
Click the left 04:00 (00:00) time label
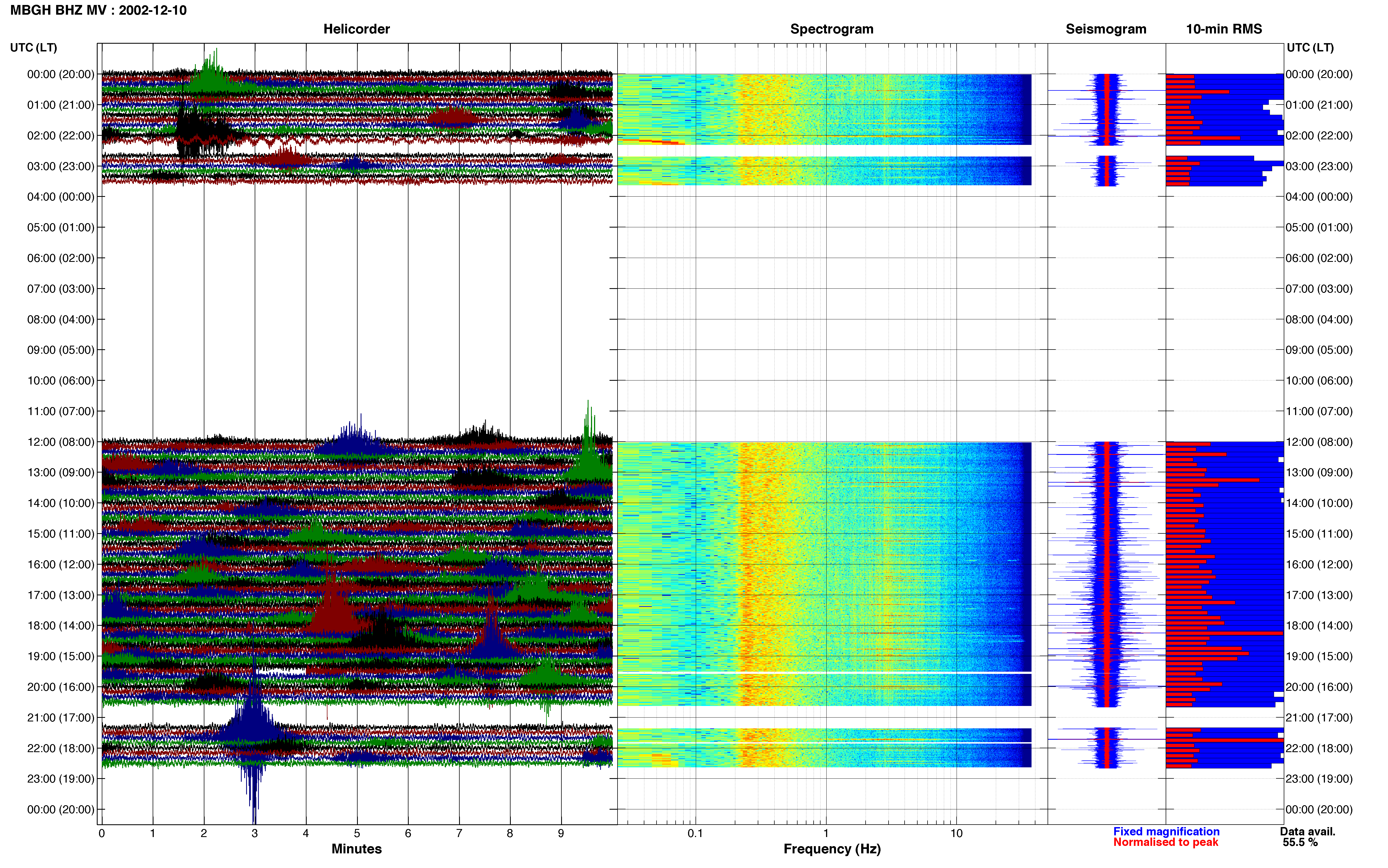(60, 197)
